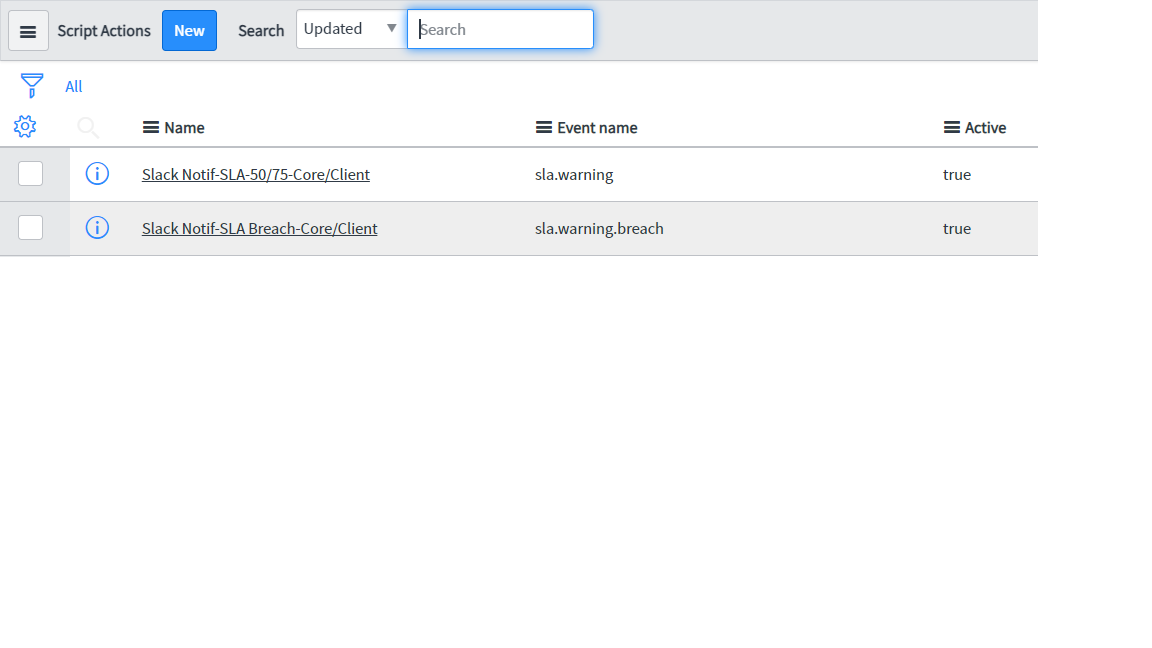Viewport: 1152px width, 648px height.
Task: Click the New button
Action: point(190,31)
